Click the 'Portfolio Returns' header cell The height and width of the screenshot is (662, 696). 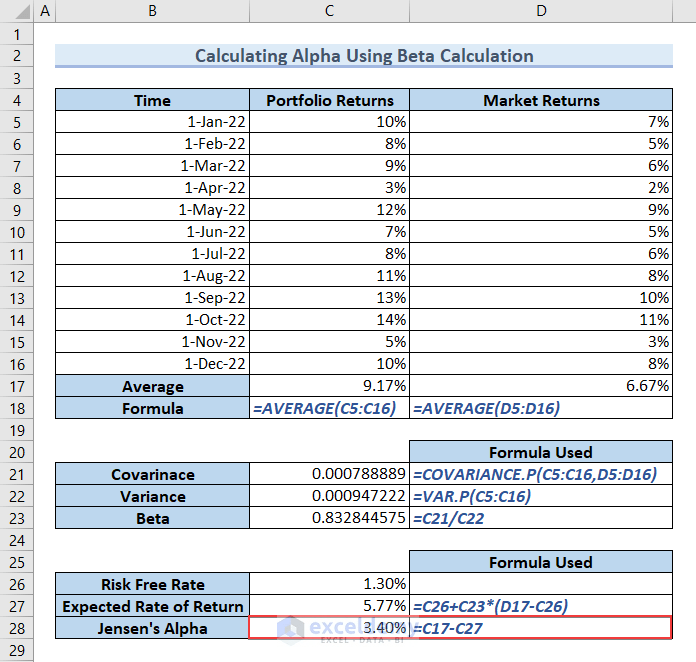coord(329,100)
